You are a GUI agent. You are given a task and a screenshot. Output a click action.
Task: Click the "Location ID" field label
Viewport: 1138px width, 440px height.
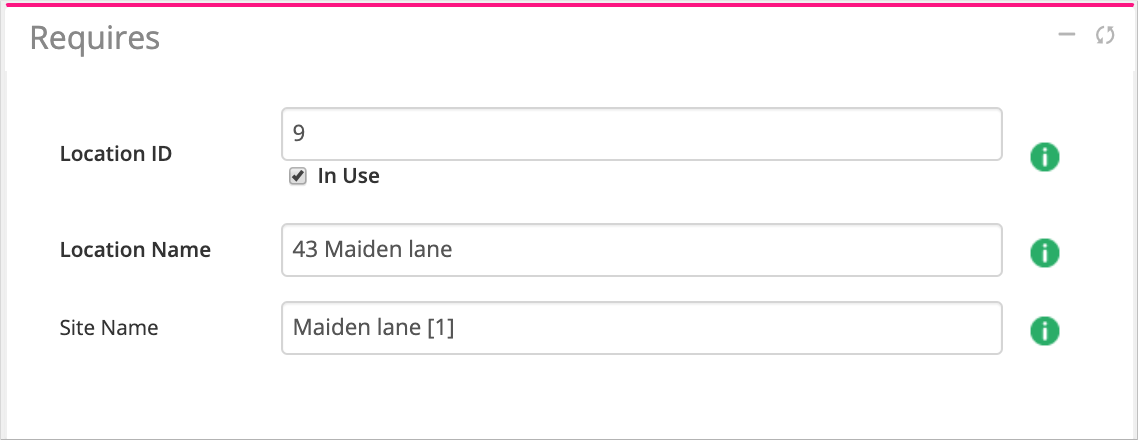pos(116,154)
